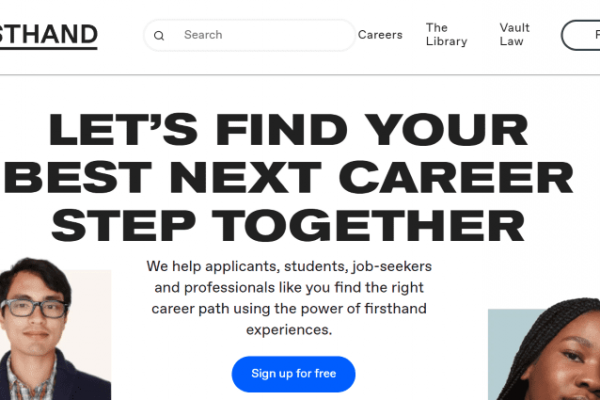
Task: Click the "BEST NEXT CAREER" headline line
Action: pos(289,178)
